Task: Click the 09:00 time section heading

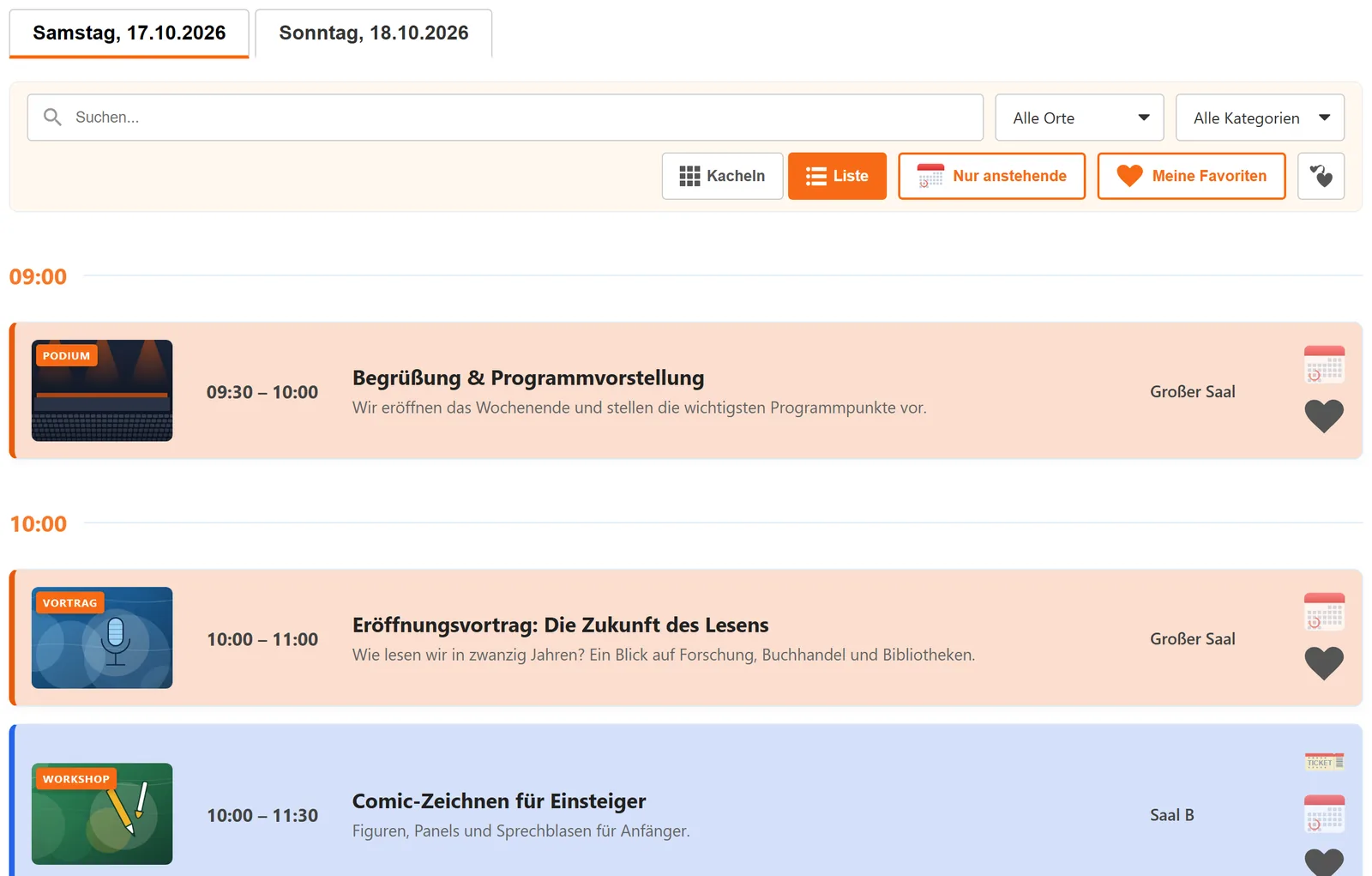Action: tap(38, 277)
